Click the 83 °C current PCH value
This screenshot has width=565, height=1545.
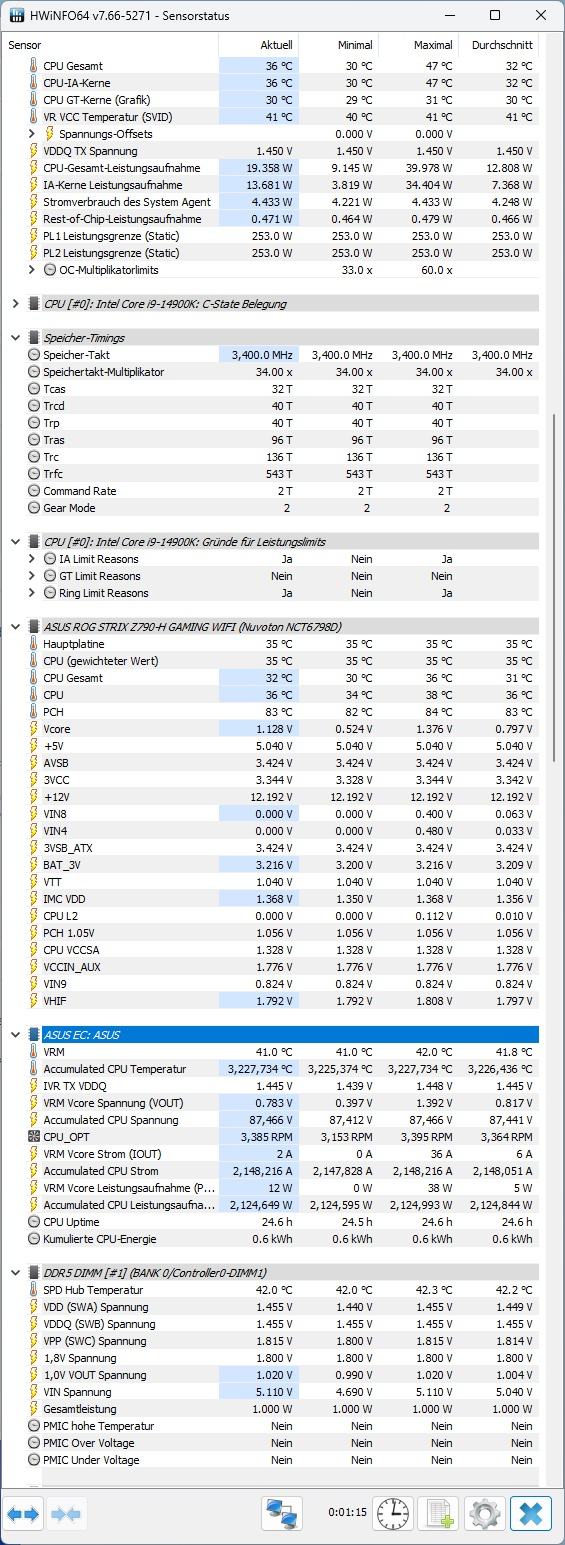[x=278, y=712]
